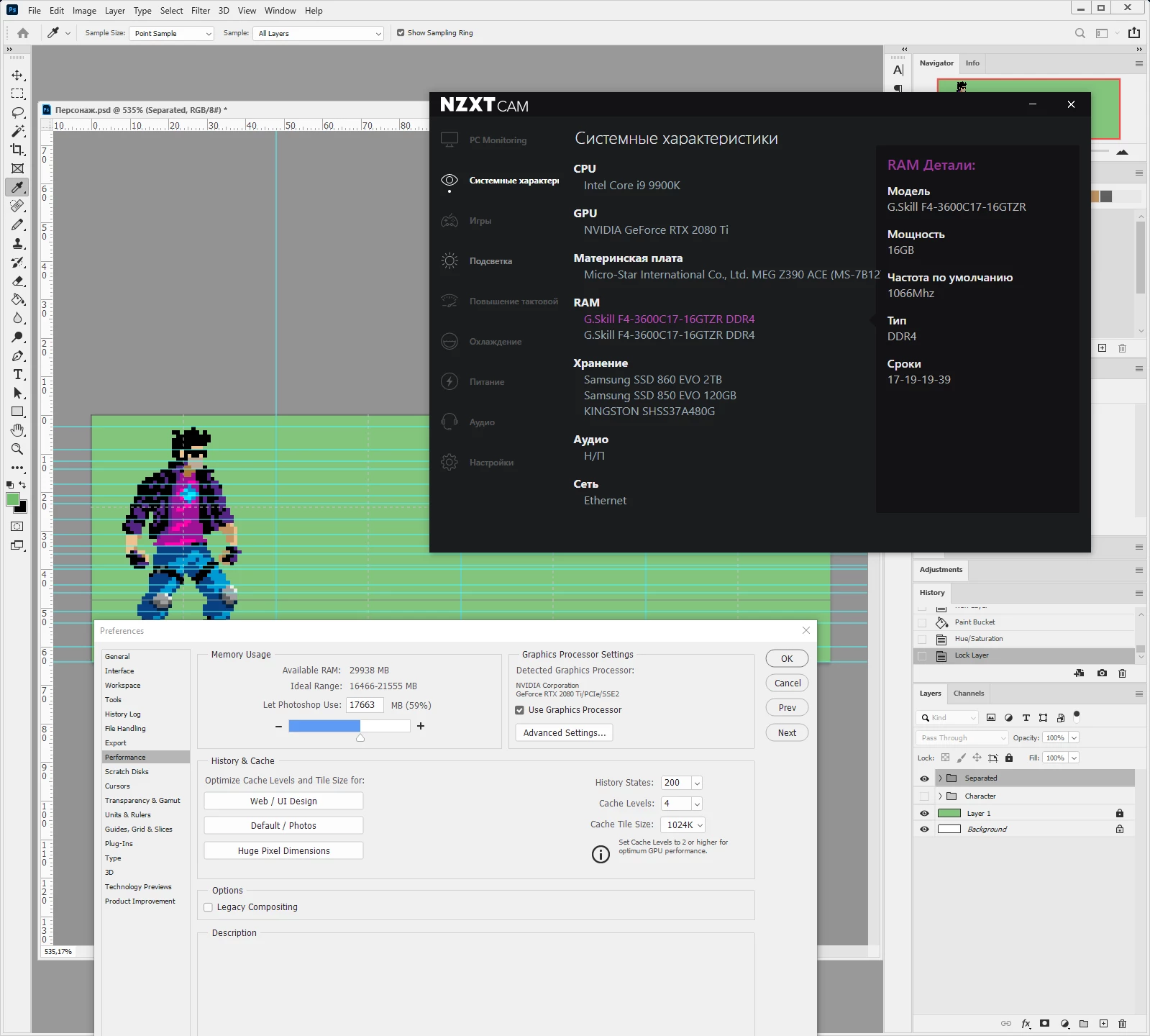The width and height of the screenshot is (1150, 1036).
Task: Enable Legacy Compositing option
Action: (x=209, y=907)
